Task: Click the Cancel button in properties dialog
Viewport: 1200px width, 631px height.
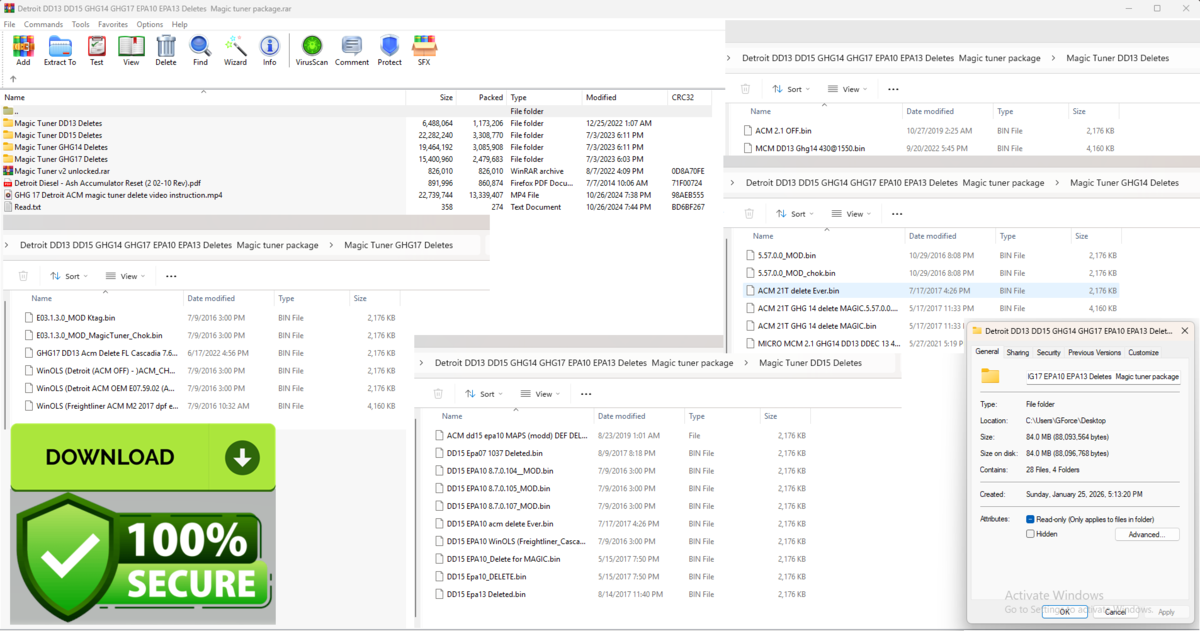Action: pyautogui.click(x=1114, y=612)
